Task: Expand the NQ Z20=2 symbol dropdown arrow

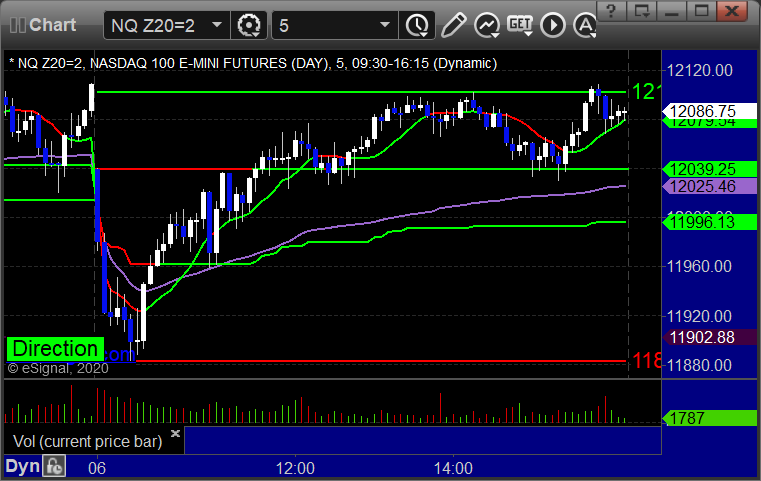Action: (217, 24)
